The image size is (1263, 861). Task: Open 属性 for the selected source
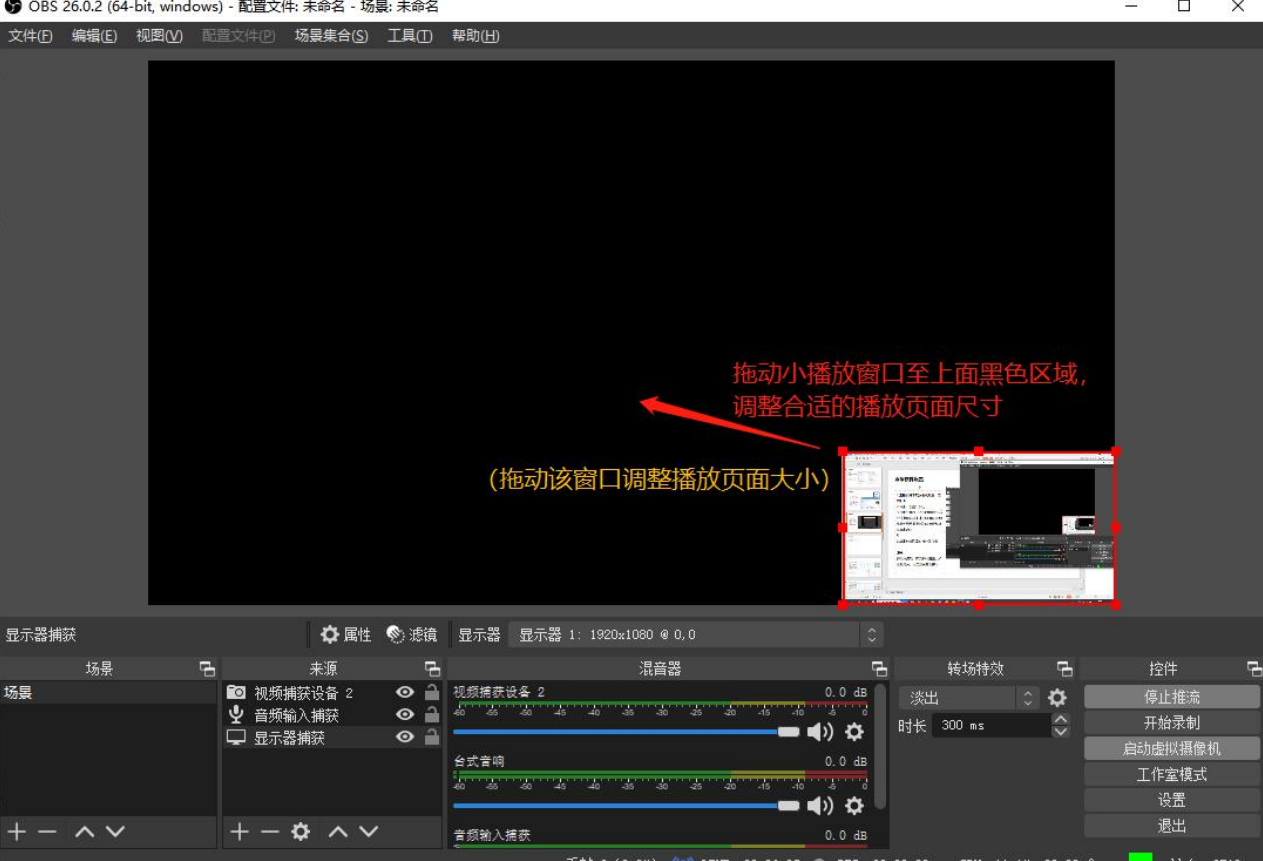pyautogui.click(x=346, y=635)
